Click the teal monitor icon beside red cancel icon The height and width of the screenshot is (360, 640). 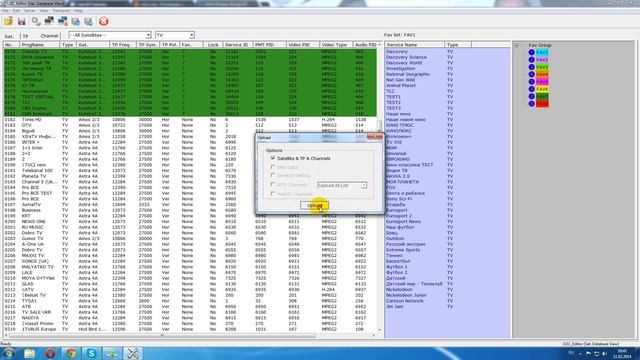89,21
